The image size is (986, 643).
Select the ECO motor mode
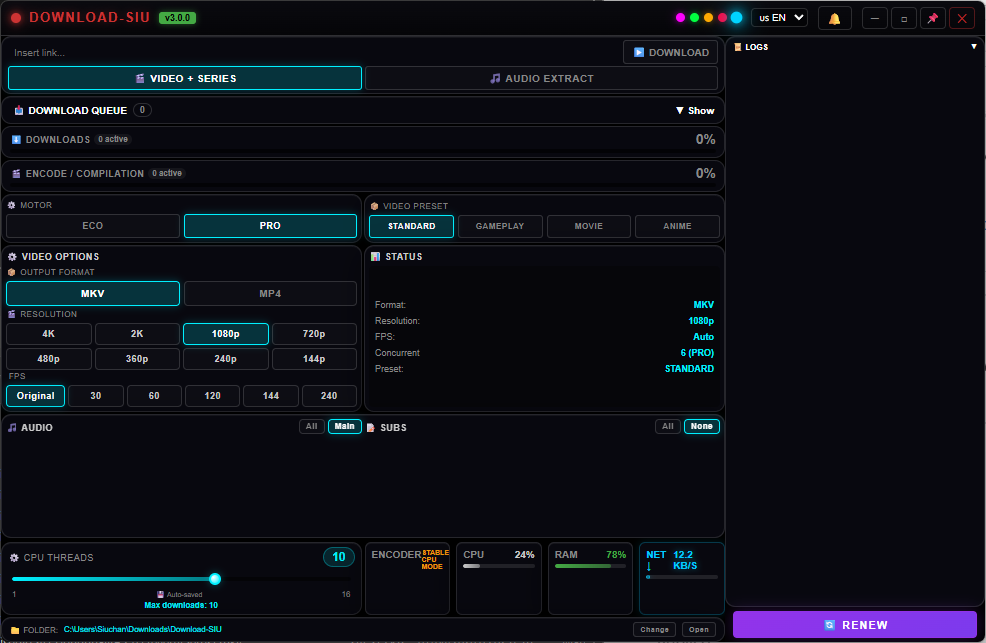coord(93,226)
